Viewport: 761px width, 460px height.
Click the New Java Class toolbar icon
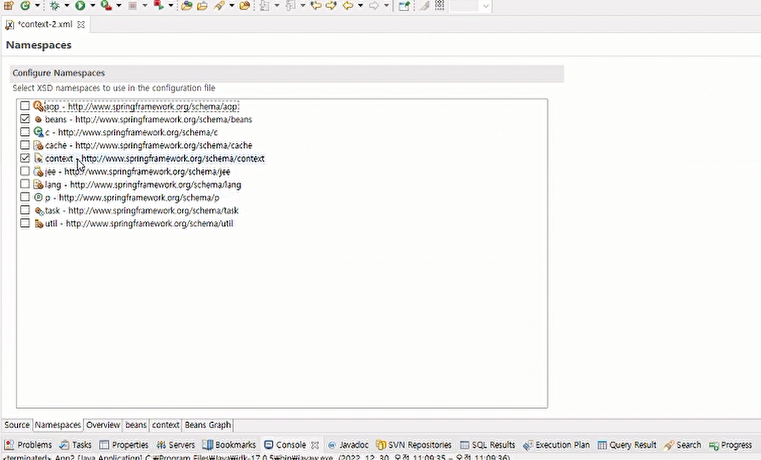[x=25, y=5]
